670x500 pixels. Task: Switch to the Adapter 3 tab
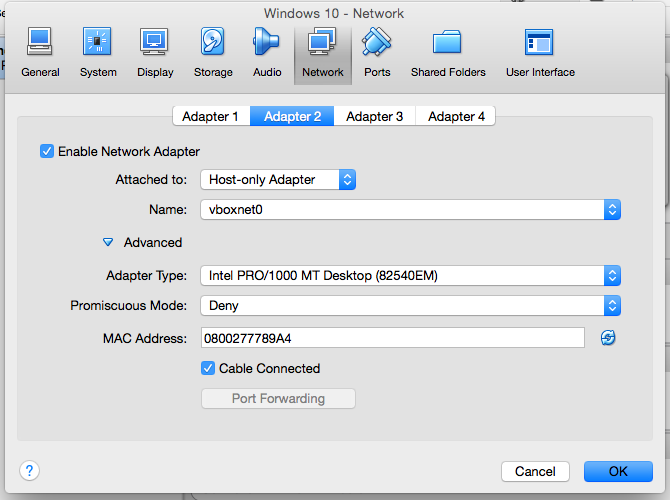[374, 116]
